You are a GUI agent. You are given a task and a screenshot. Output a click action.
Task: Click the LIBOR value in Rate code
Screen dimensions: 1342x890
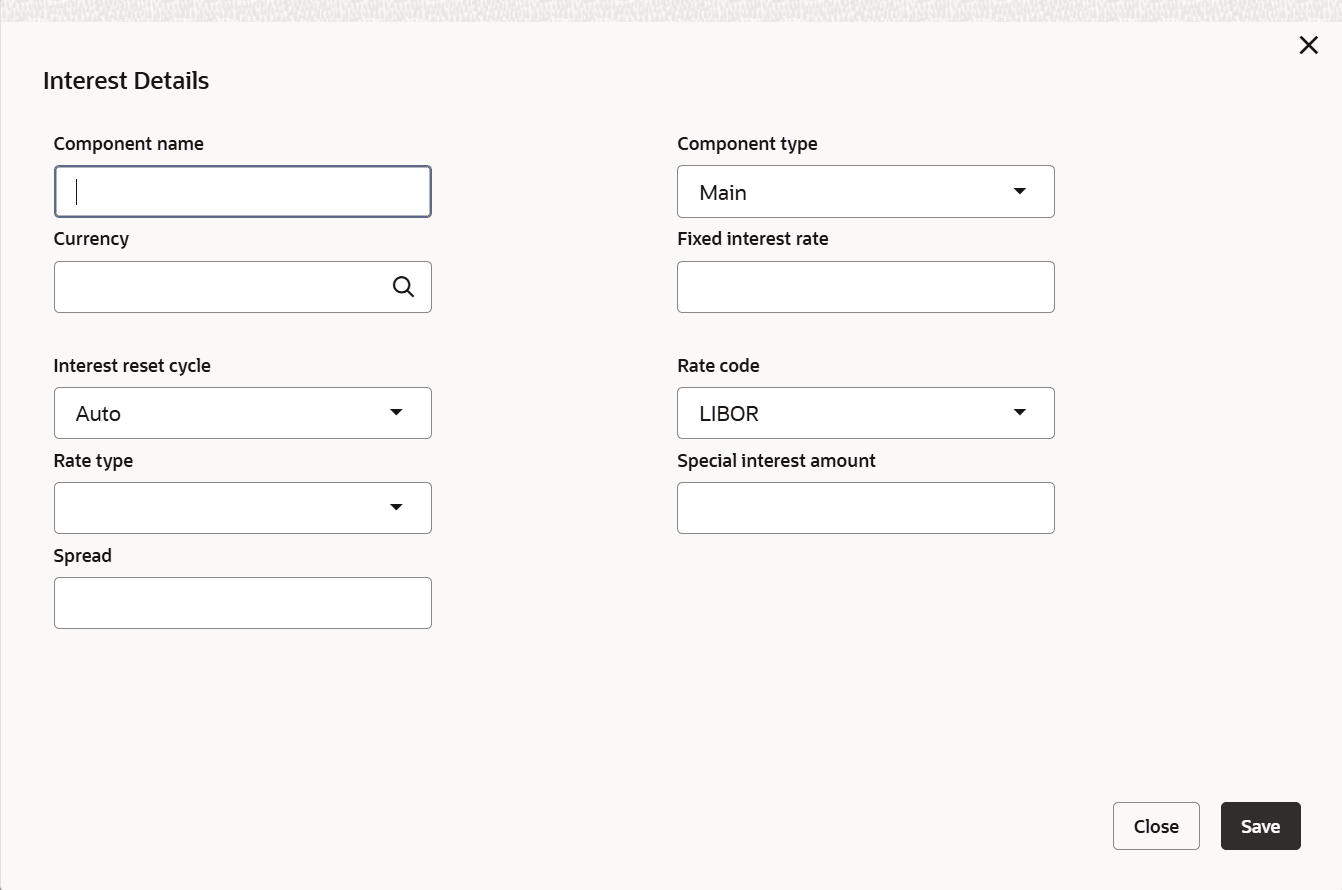(729, 413)
